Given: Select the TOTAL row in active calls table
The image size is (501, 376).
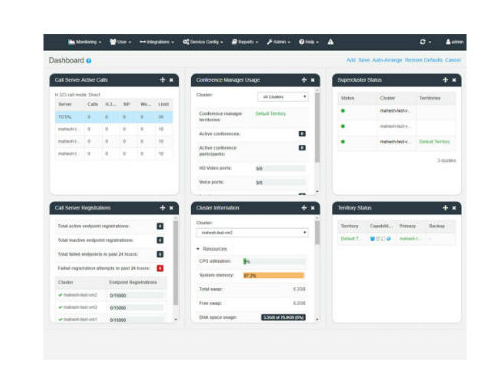Looking at the screenshot, I should [x=114, y=117].
